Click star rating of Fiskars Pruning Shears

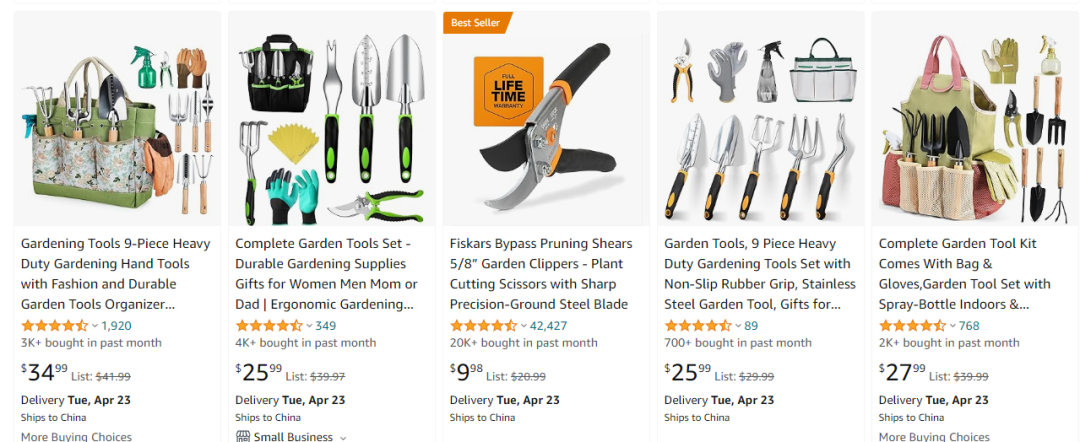tap(483, 326)
